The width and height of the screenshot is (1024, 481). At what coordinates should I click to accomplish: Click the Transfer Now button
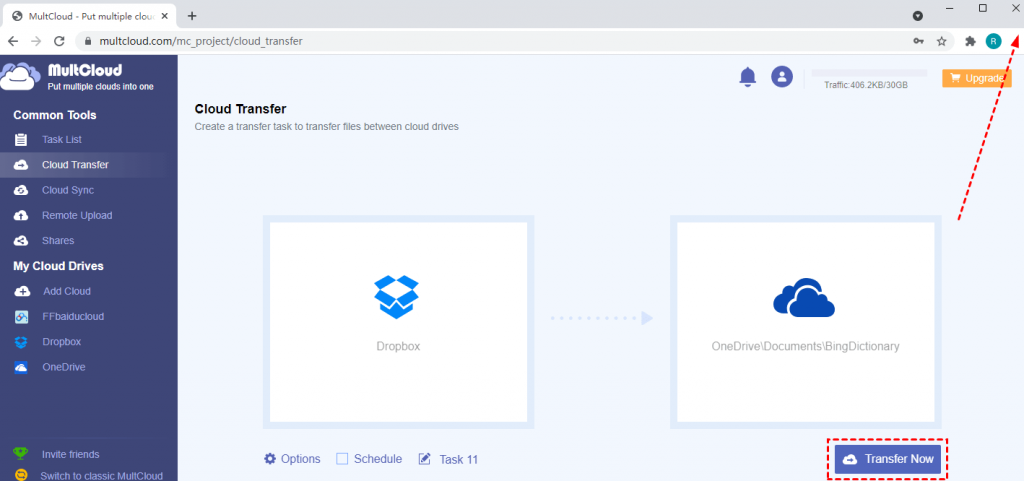coord(888,459)
